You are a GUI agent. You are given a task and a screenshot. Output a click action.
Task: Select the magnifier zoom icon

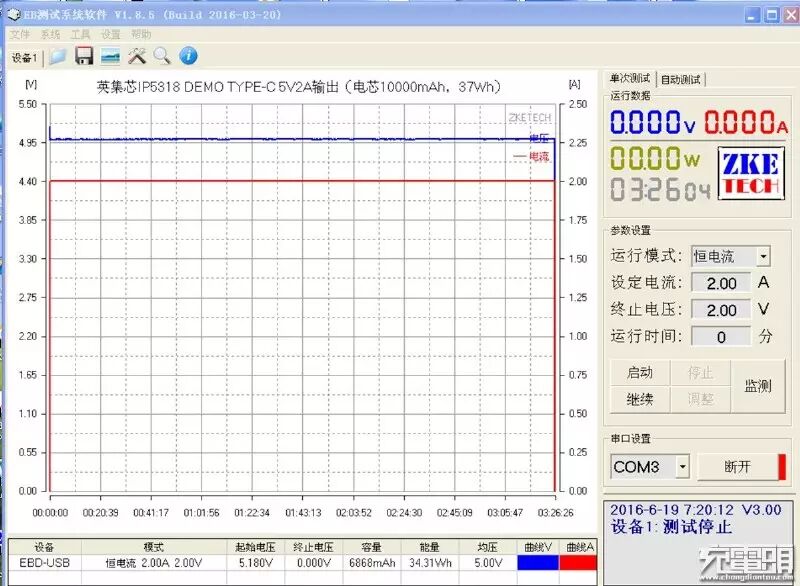162,56
